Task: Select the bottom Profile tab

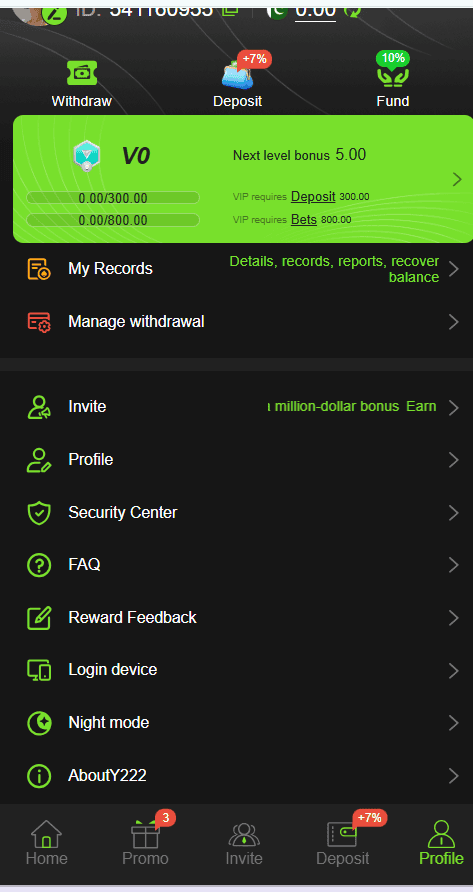Action: 441,844
